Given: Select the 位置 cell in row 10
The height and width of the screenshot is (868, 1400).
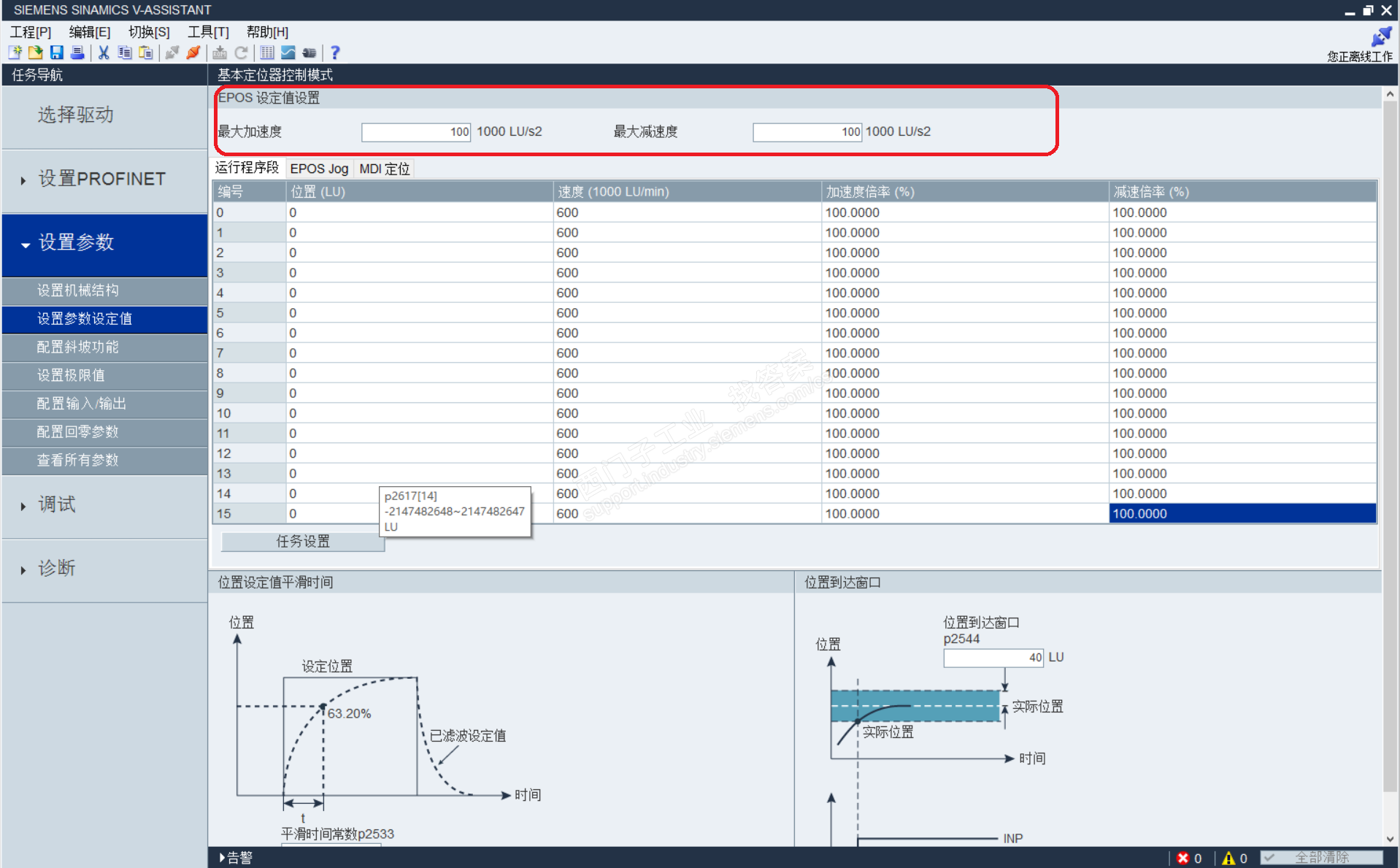Looking at the screenshot, I should pos(420,413).
